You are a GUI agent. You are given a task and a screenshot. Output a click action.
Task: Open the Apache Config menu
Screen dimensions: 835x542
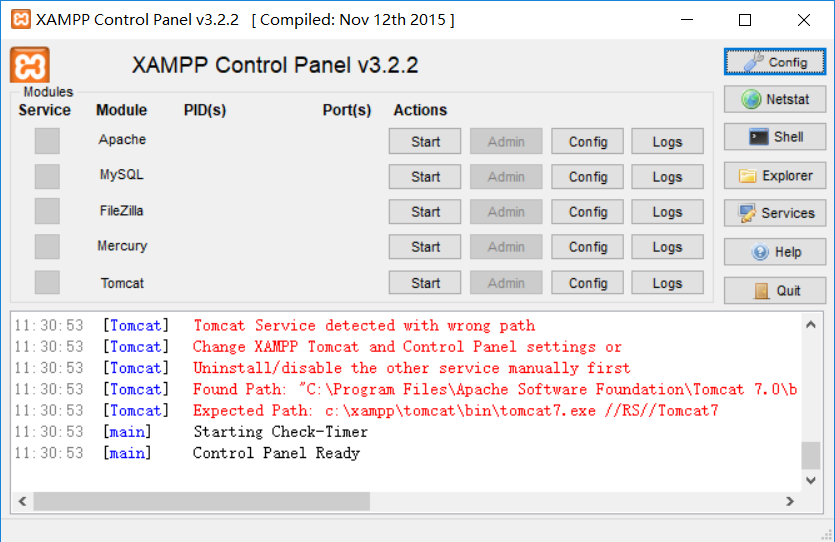pyautogui.click(x=587, y=141)
